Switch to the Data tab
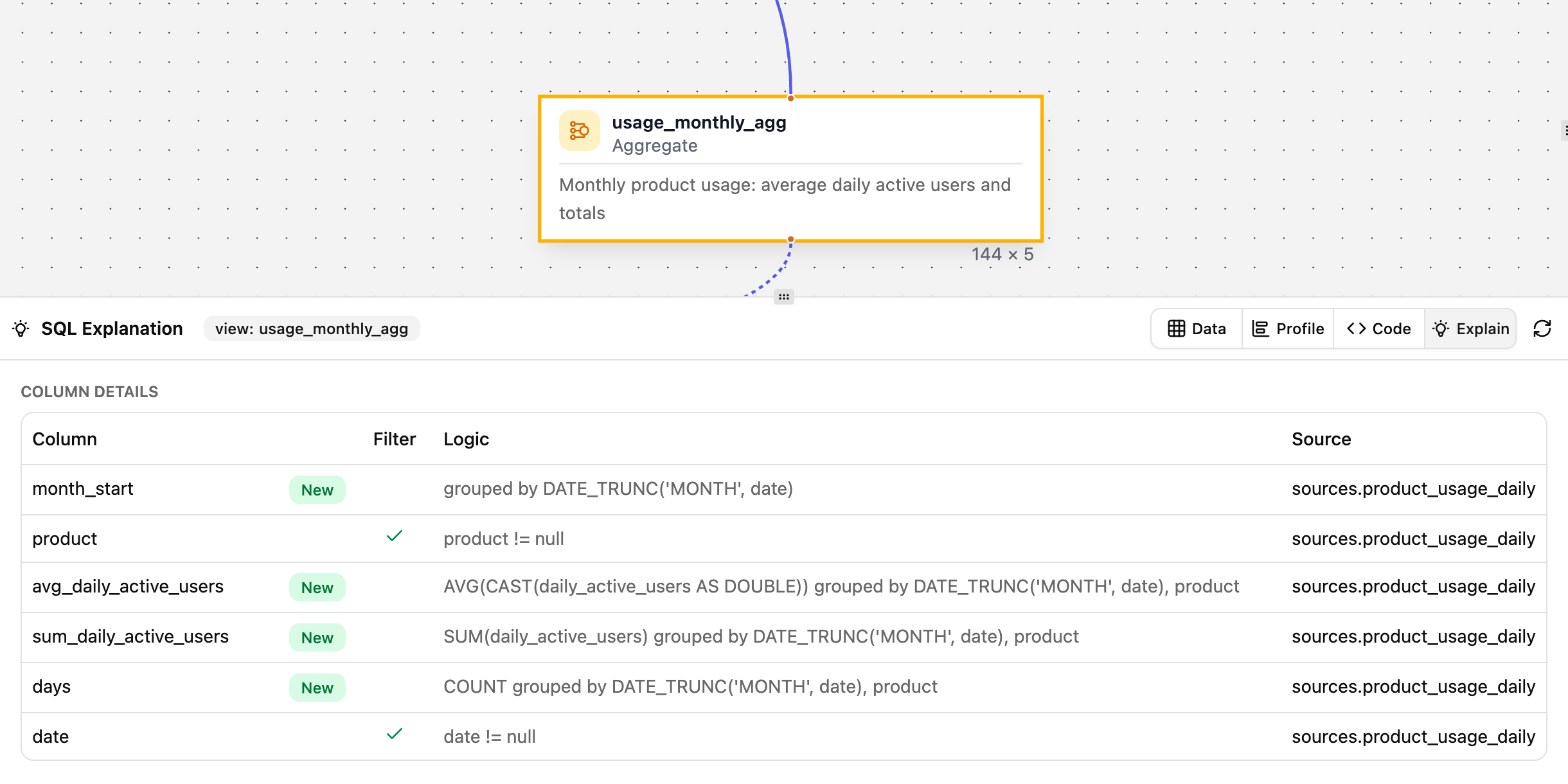 pos(1197,328)
